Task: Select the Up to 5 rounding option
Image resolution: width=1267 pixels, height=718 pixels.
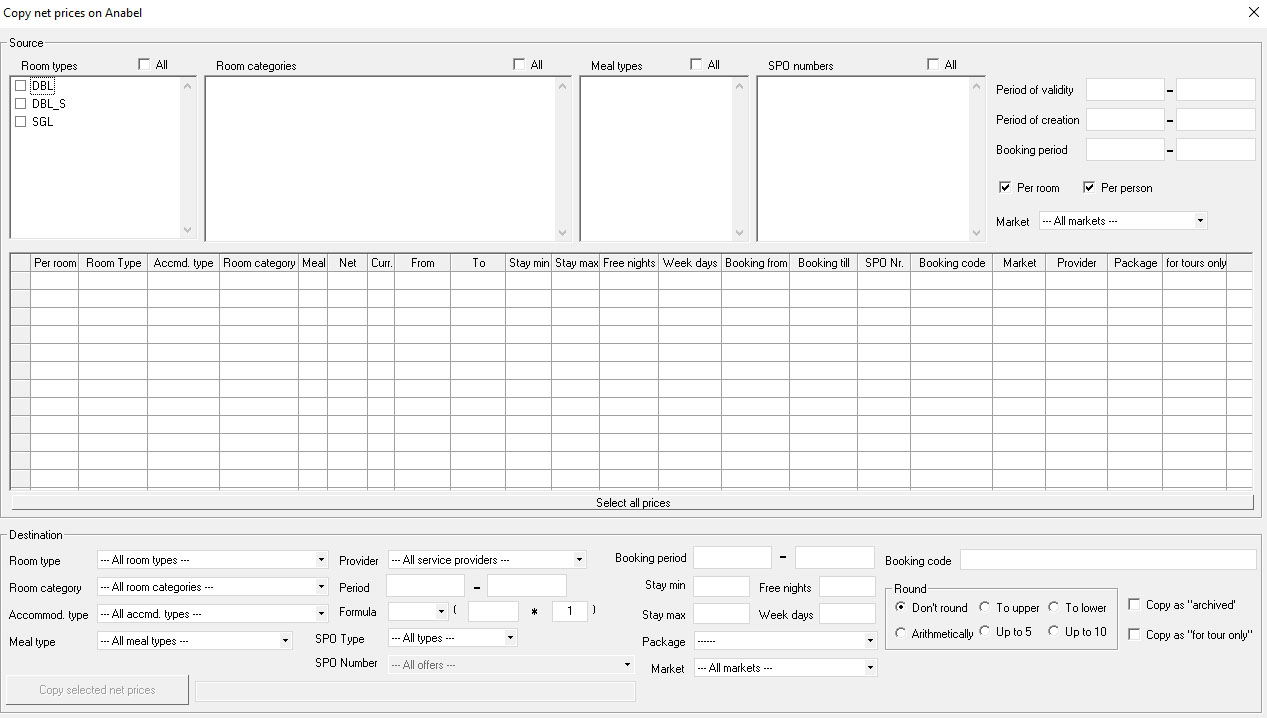Action: click(985, 631)
